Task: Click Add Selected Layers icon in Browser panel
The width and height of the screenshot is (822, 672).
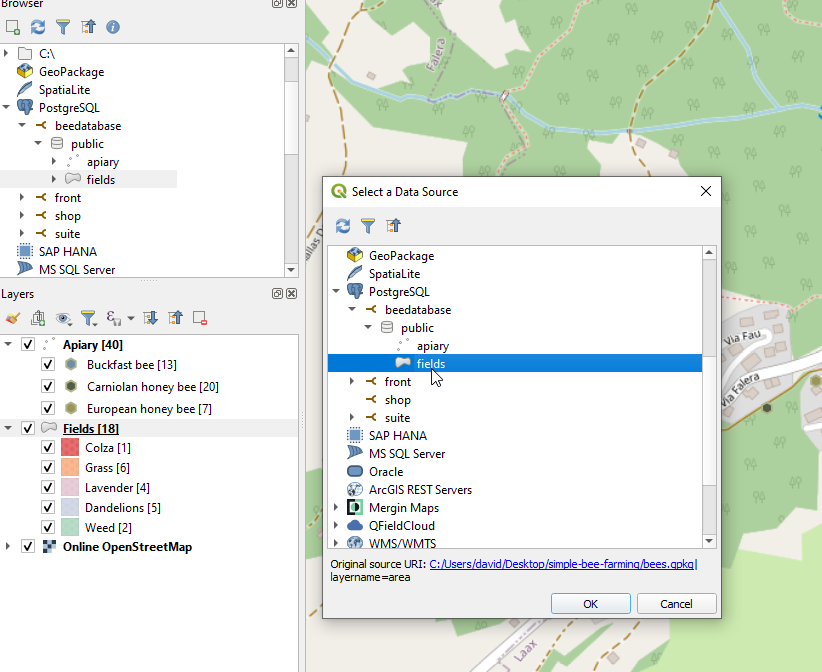Action: (x=12, y=27)
